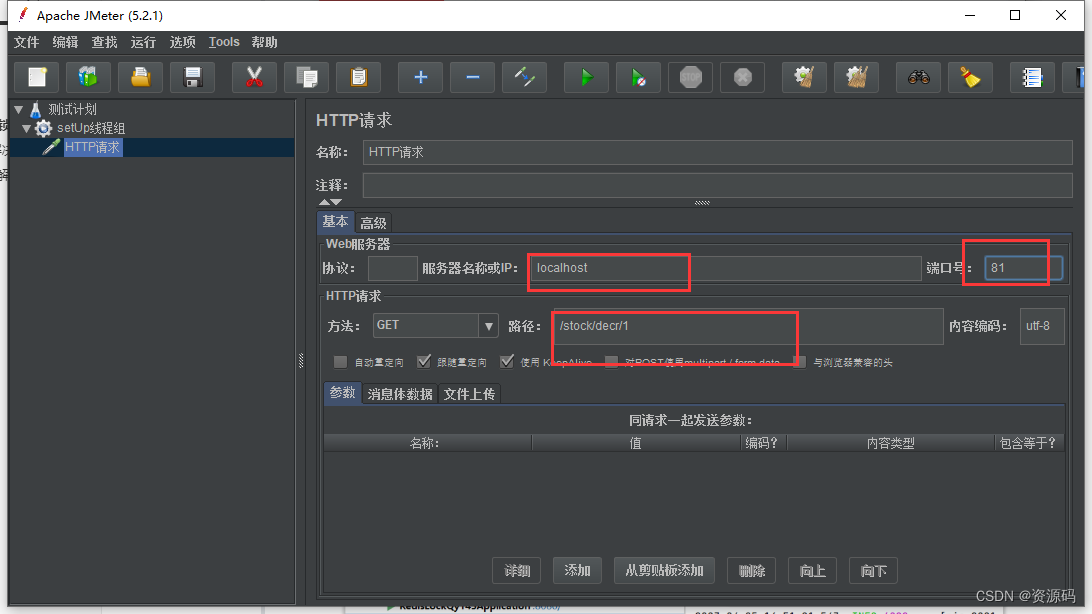Select the 基本 tab
Viewport: 1092px width, 614px height.
click(x=335, y=221)
